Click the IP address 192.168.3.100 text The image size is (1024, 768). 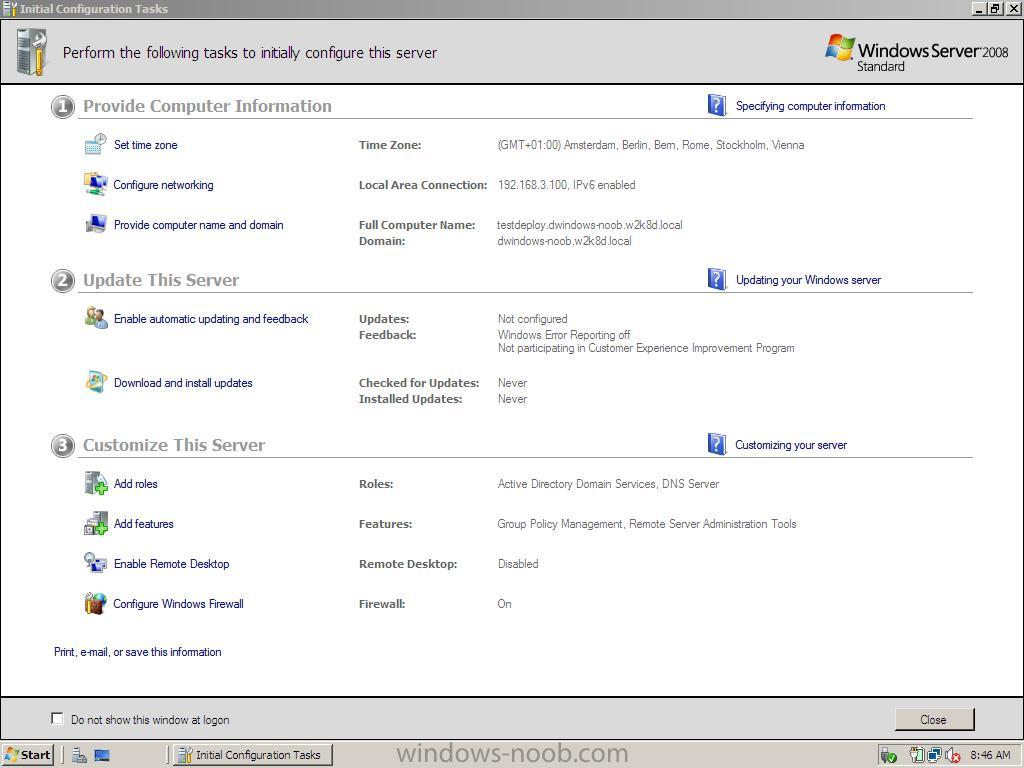tap(532, 185)
